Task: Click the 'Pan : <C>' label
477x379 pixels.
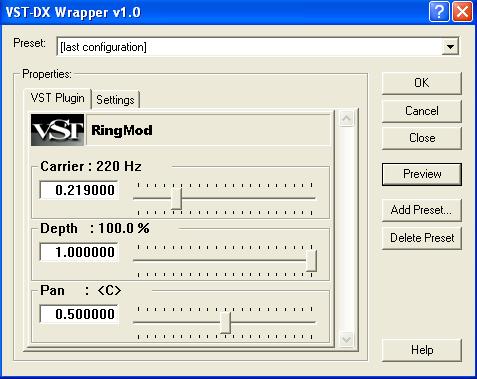Action: [x=81, y=290]
